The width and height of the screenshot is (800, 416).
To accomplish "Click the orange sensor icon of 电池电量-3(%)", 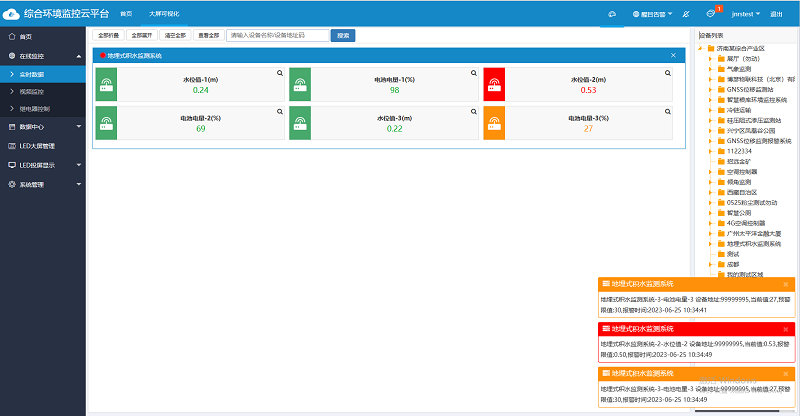I will [x=495, y=123].
